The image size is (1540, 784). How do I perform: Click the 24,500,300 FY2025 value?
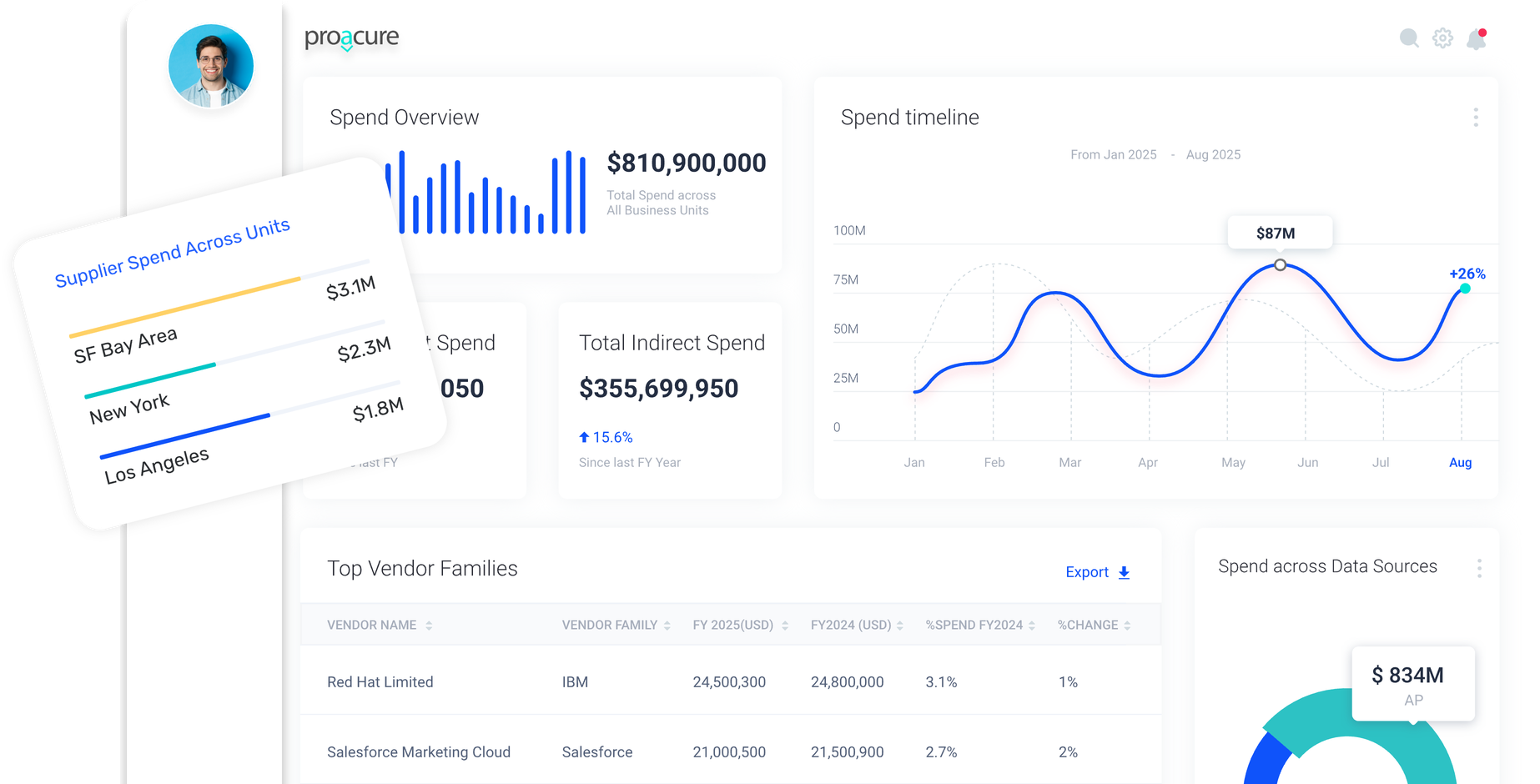click(729, 681)
